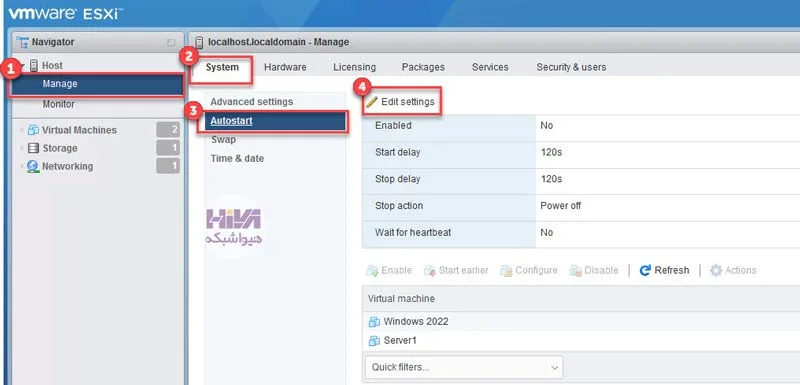Click the Start earlier icon
The height and width of the screenshot is (385, 800).
point(430,271)
